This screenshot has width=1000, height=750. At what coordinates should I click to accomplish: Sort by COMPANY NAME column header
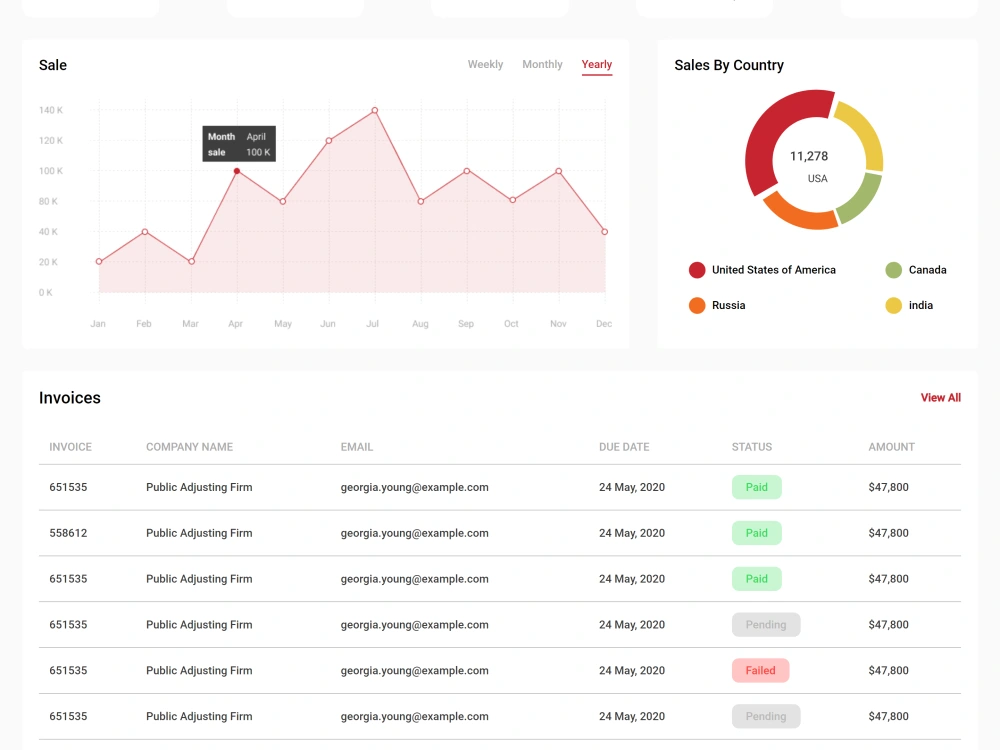(189, 447)
